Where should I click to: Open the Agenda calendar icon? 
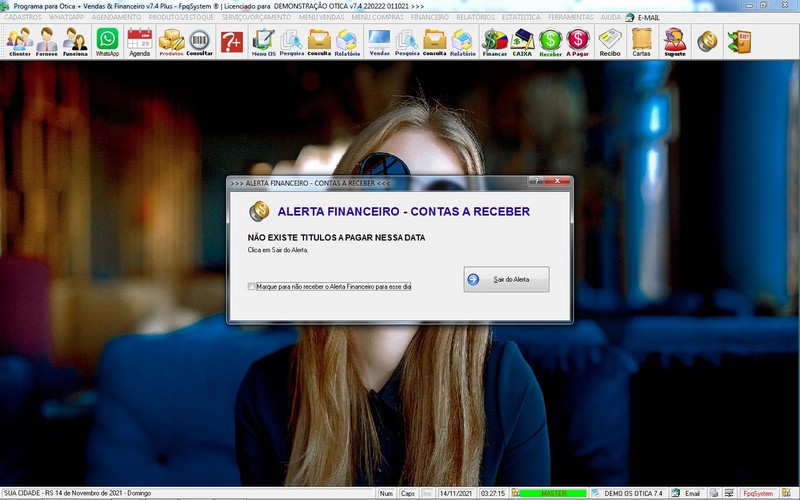tap(139, 42)
